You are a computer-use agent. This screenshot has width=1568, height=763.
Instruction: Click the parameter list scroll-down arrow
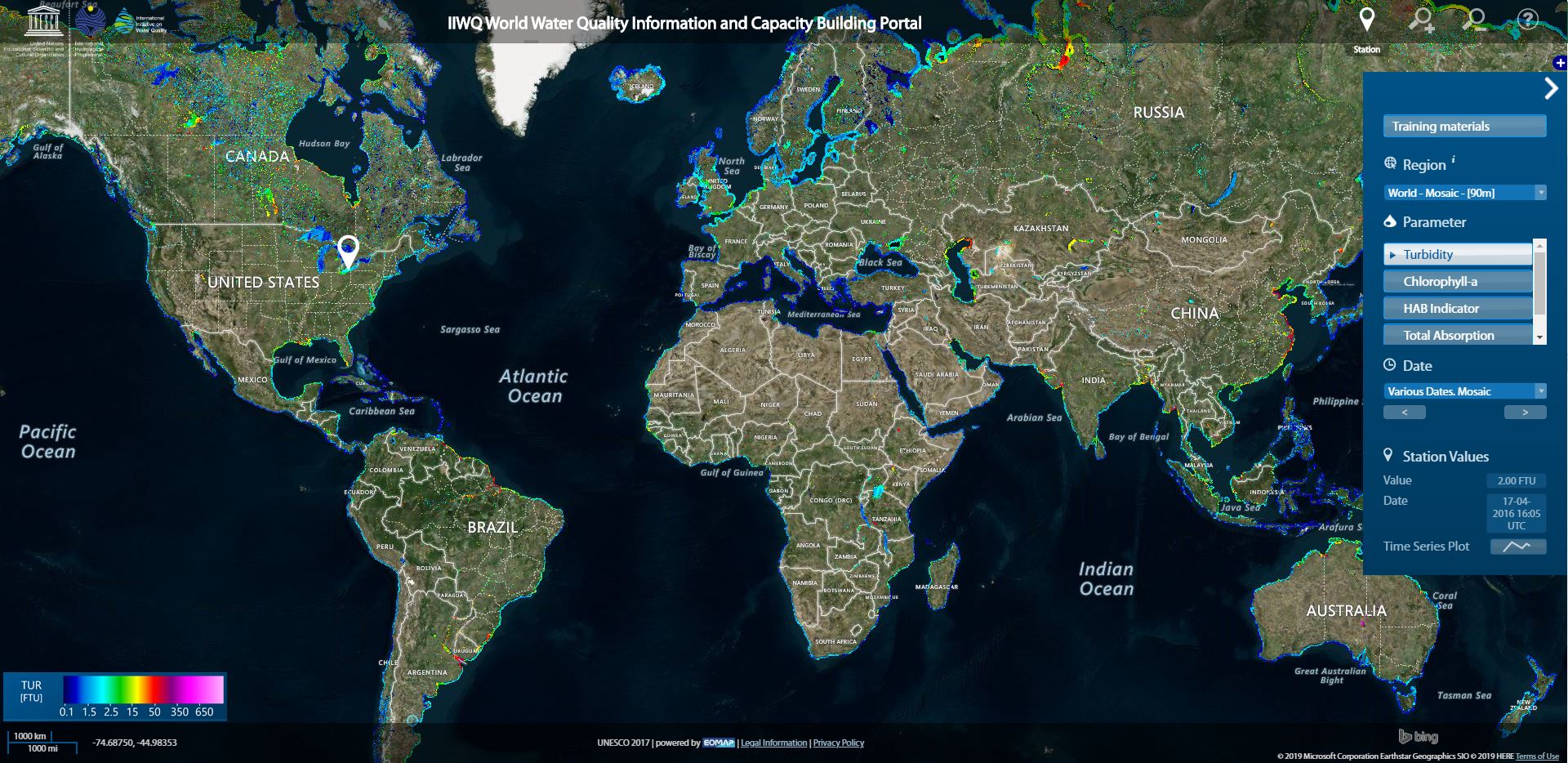(1539, 337)
